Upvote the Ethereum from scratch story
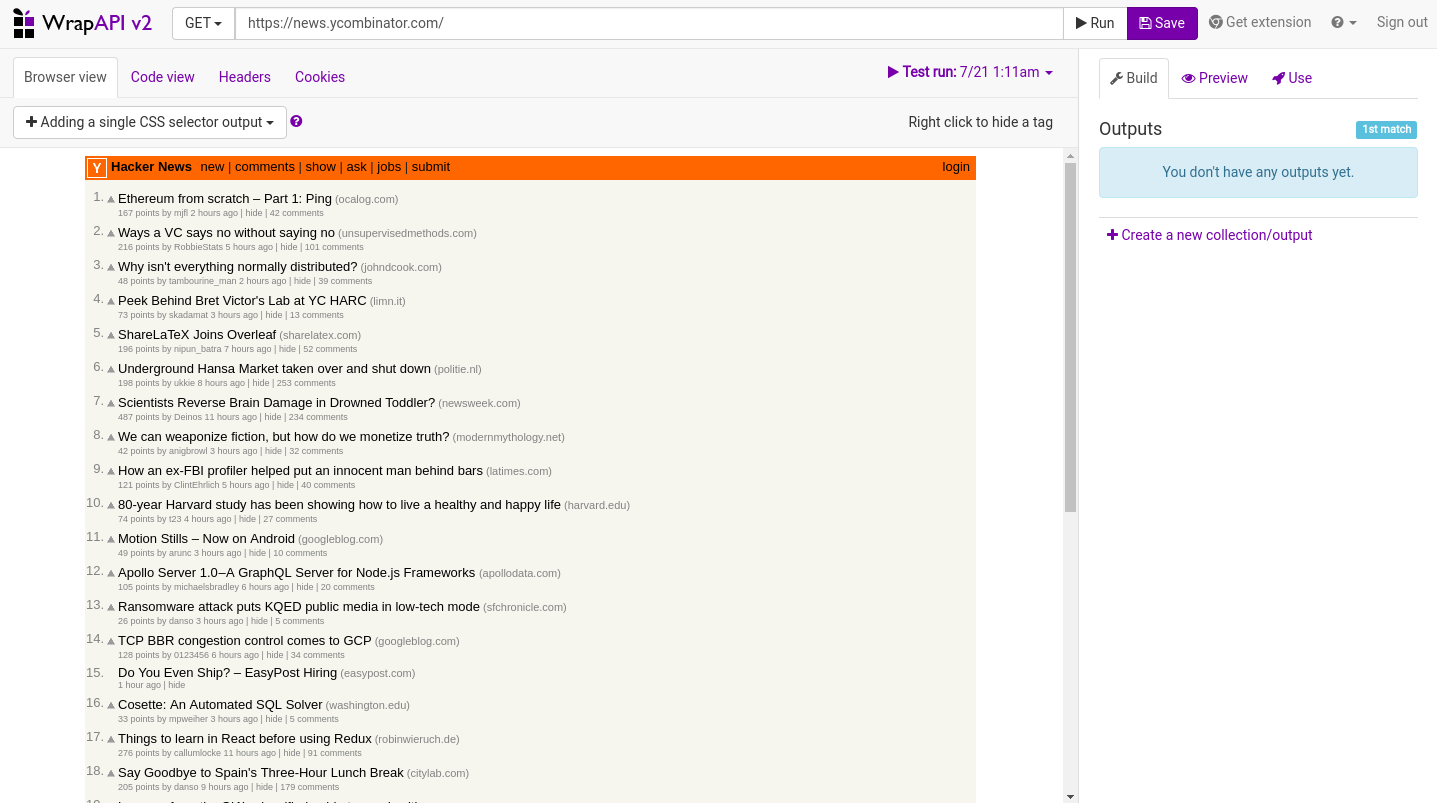This screenshot has width=1437, height=803. [111, 200]
